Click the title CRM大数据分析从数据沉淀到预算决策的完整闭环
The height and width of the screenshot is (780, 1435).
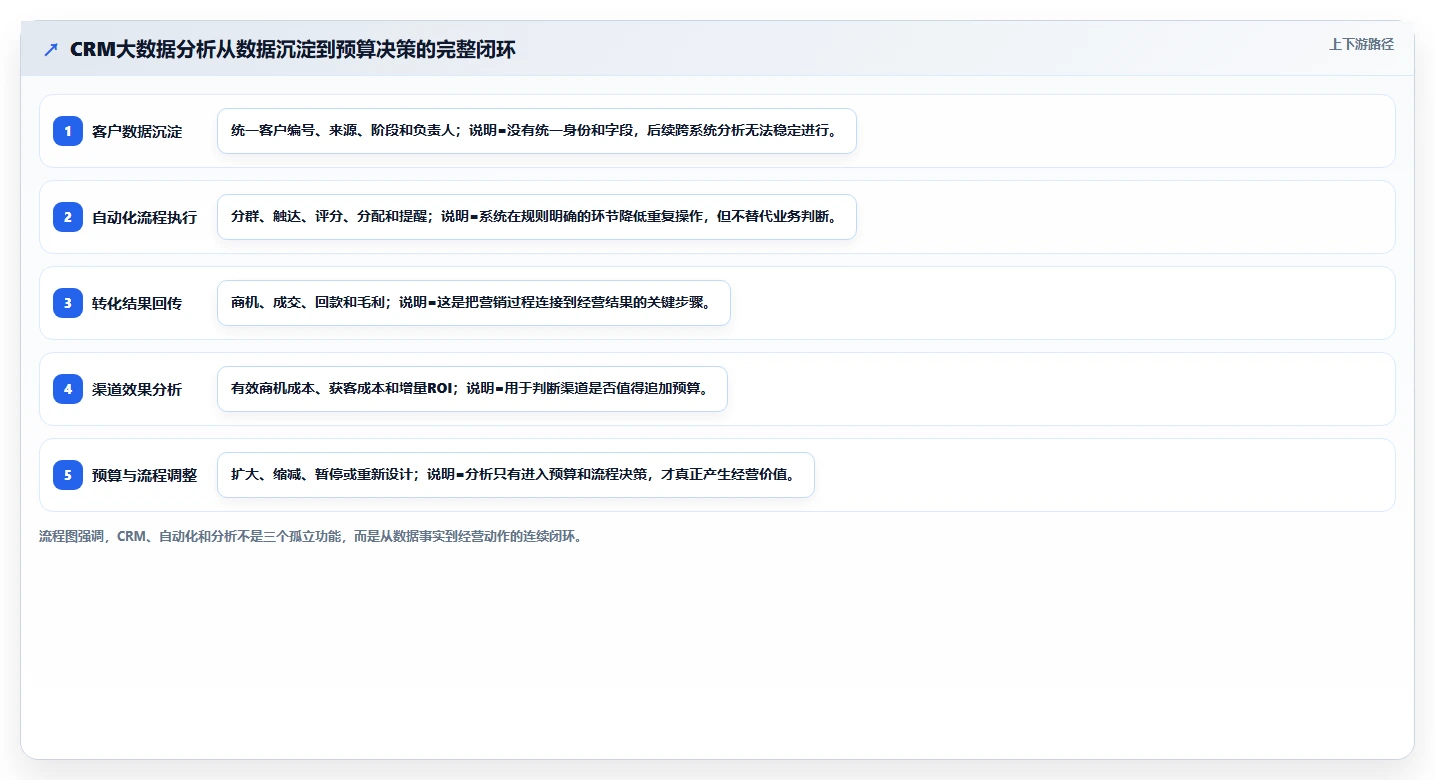[x=293, y=50]
